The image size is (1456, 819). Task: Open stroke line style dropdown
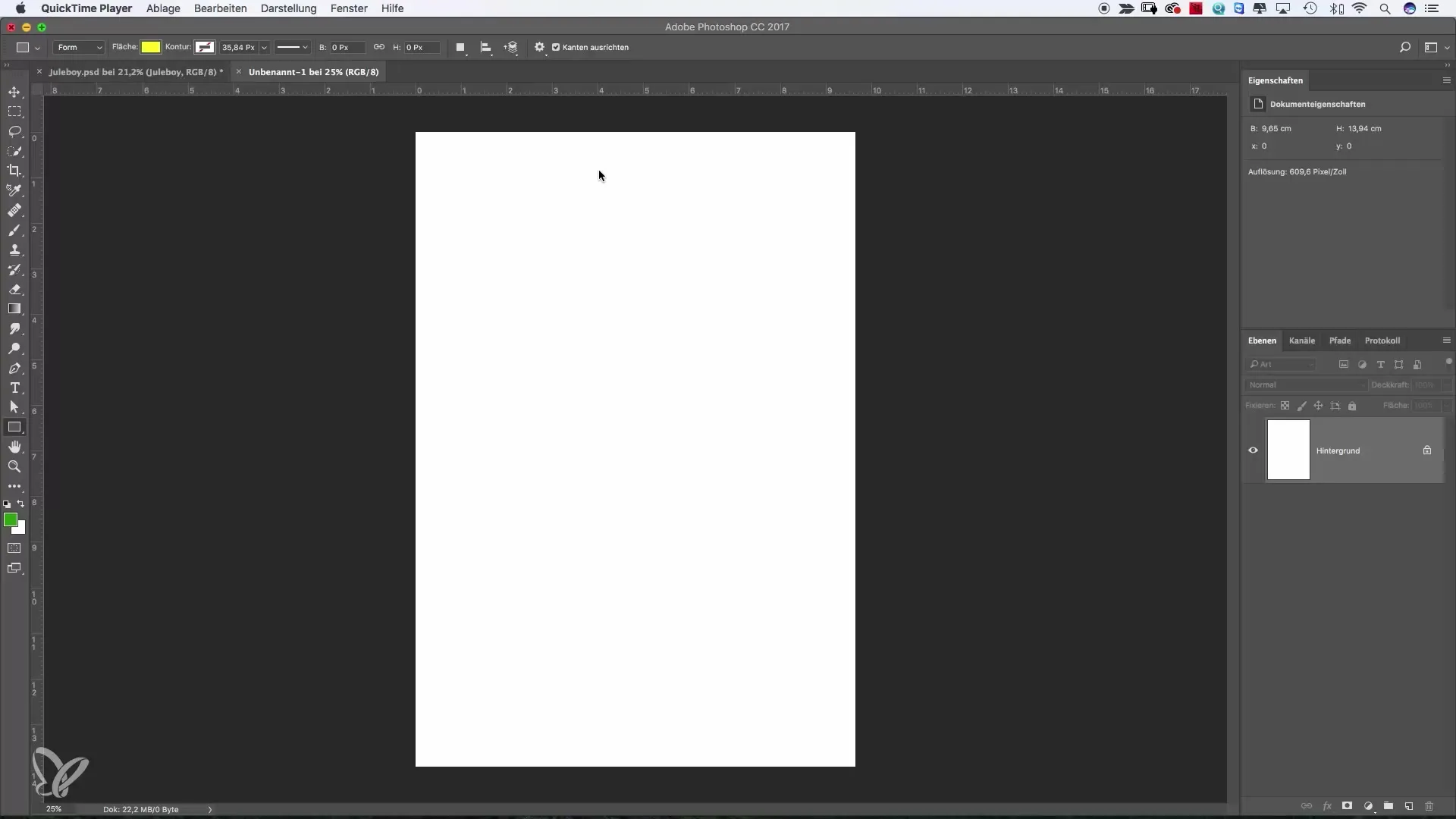[x=292, y=47]
